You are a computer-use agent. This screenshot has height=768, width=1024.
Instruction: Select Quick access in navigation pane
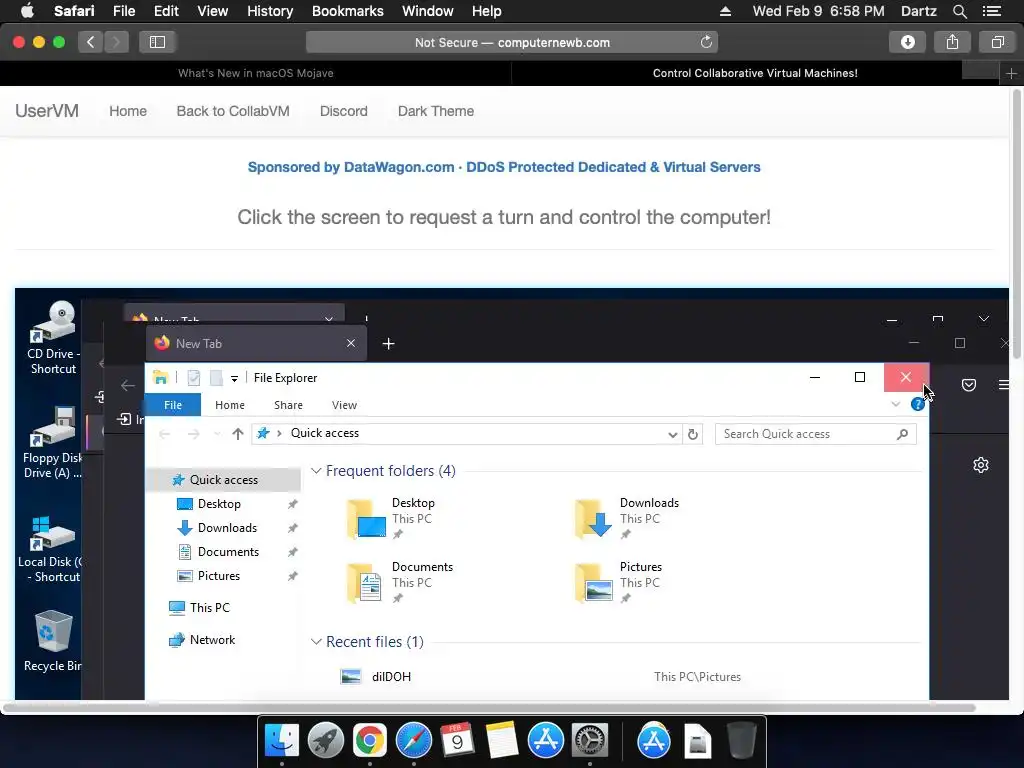pyautogui.click(x=223, y=480)
